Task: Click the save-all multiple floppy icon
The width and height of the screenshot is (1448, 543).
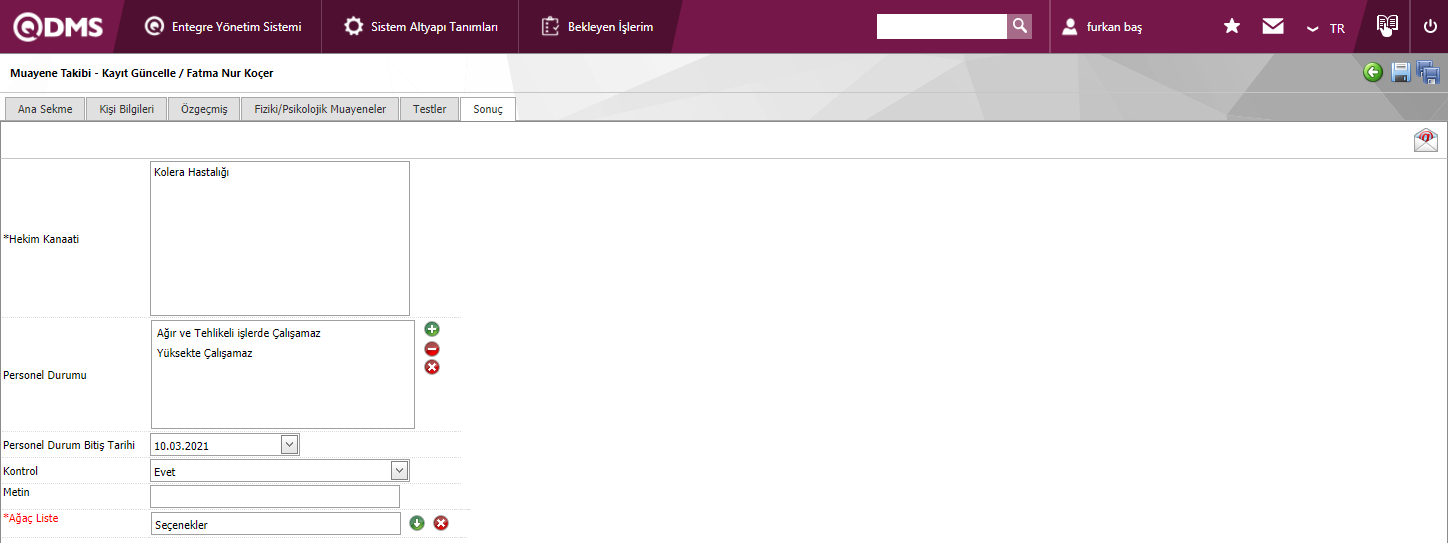Action: pyautogui.click(x=1427, y=72)
